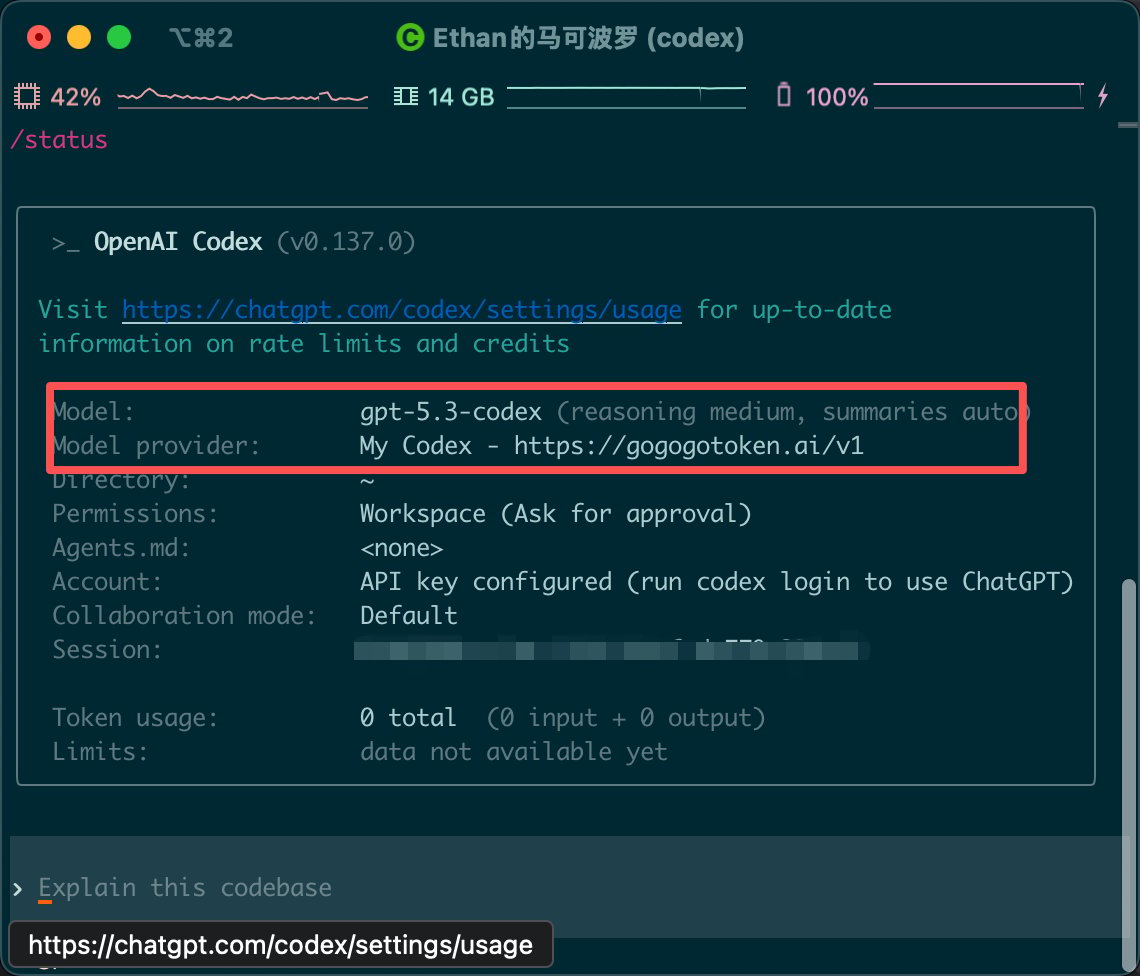
Task: Click the CPU usage sparkline graph
Action: tap(243, 97)
